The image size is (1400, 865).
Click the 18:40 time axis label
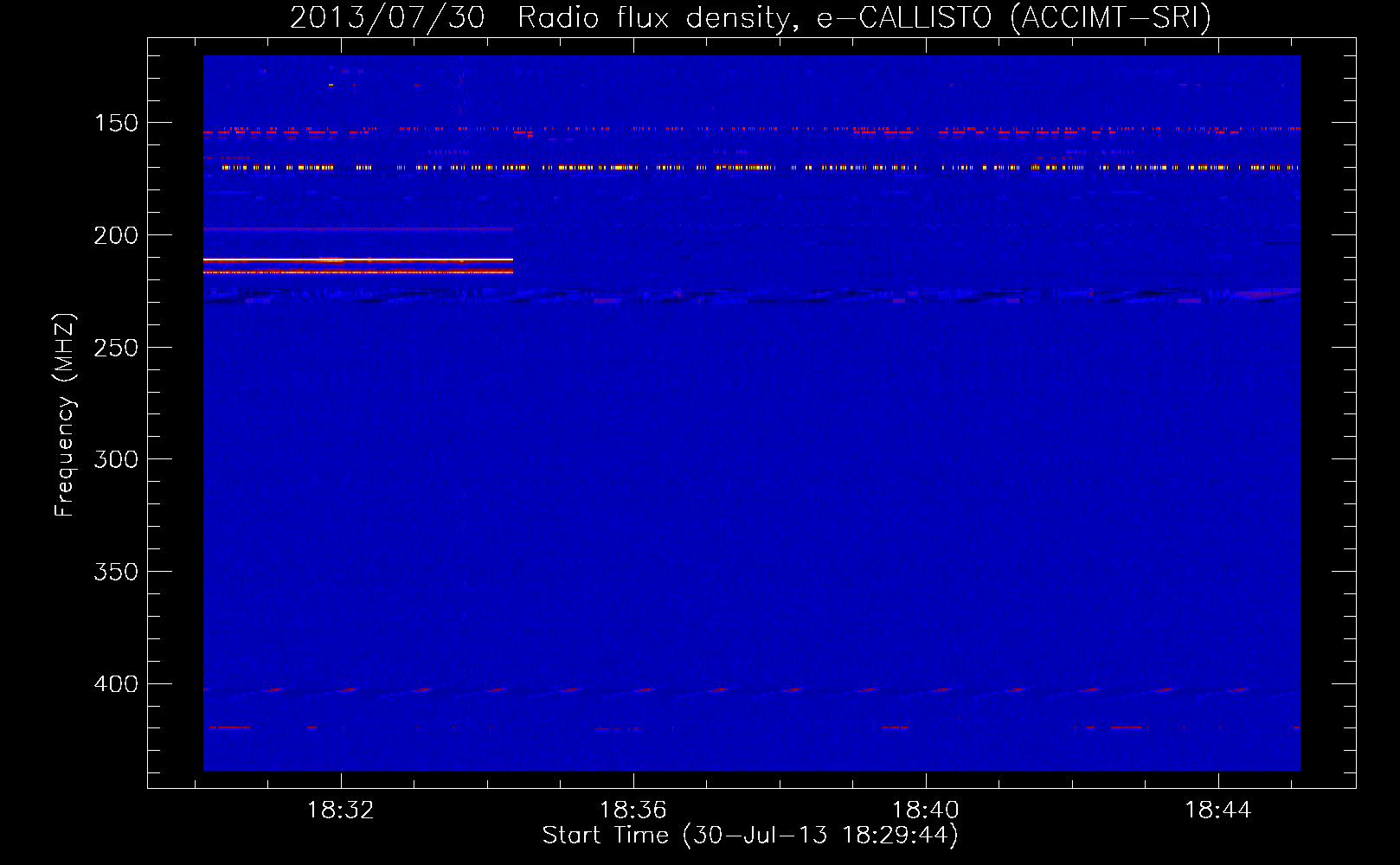click(926, 811)
